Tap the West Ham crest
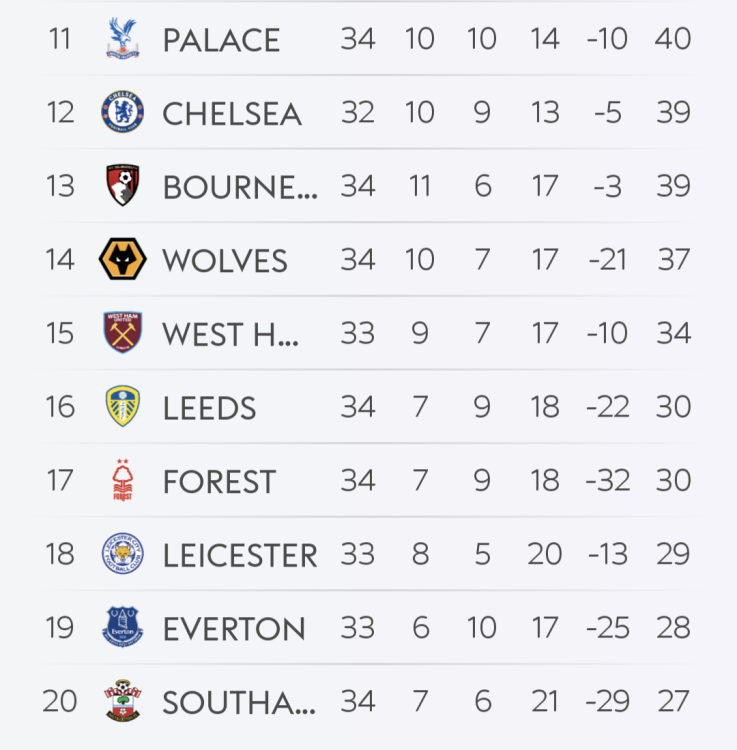Screen dimensions: 737x750 [122, 333]
